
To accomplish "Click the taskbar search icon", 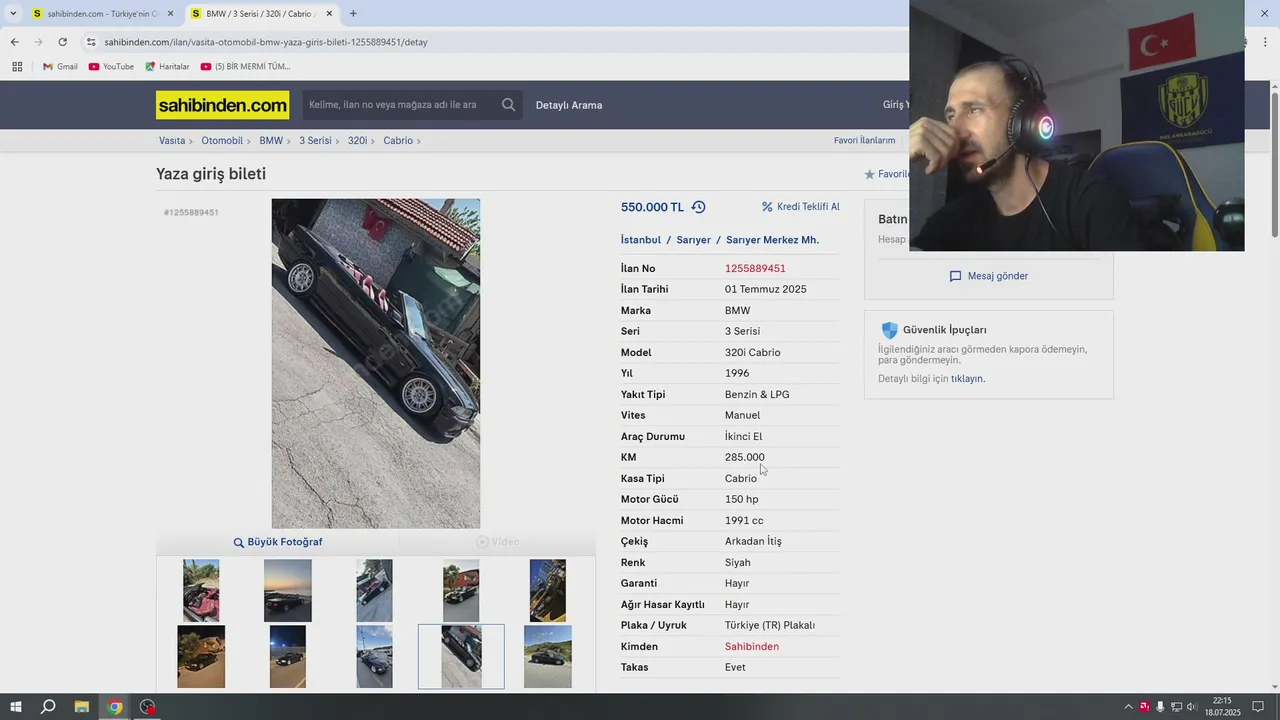I will (x=47, y=707).
